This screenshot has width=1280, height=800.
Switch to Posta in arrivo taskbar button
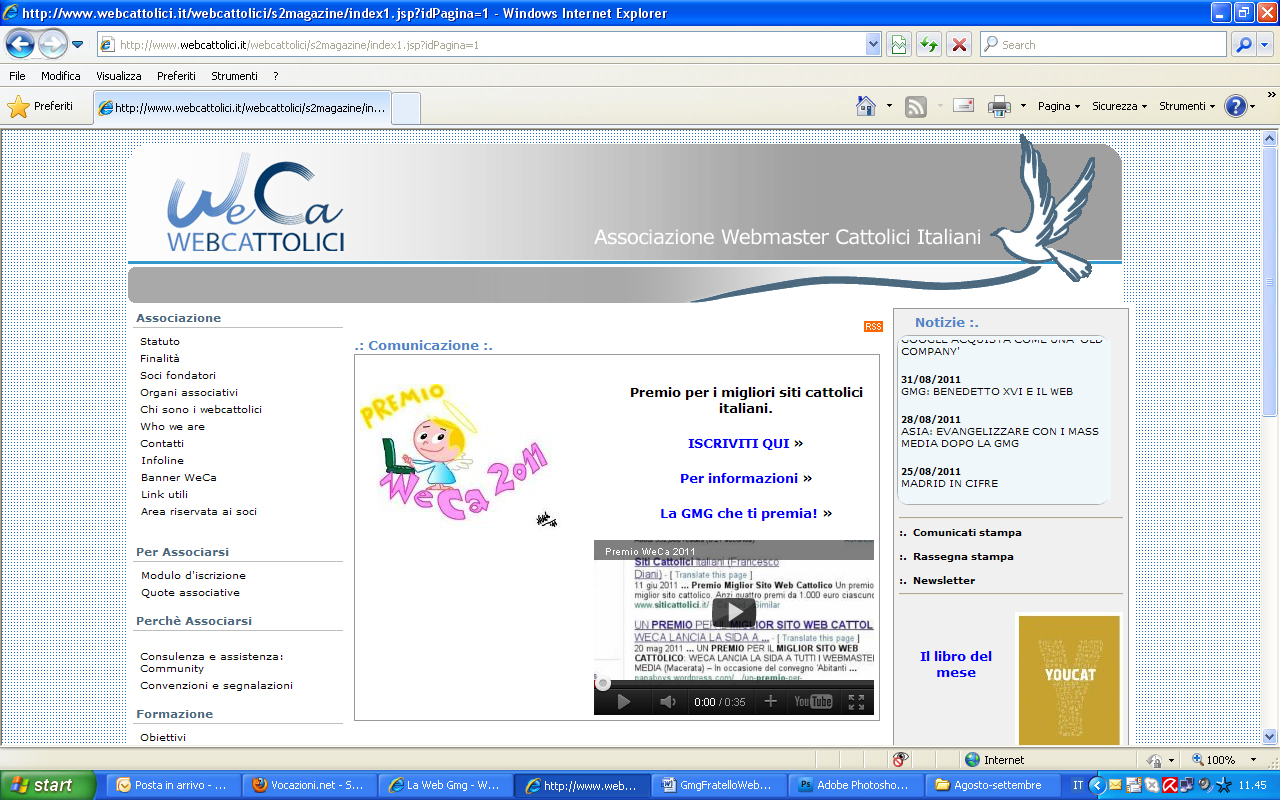(172, 785)
